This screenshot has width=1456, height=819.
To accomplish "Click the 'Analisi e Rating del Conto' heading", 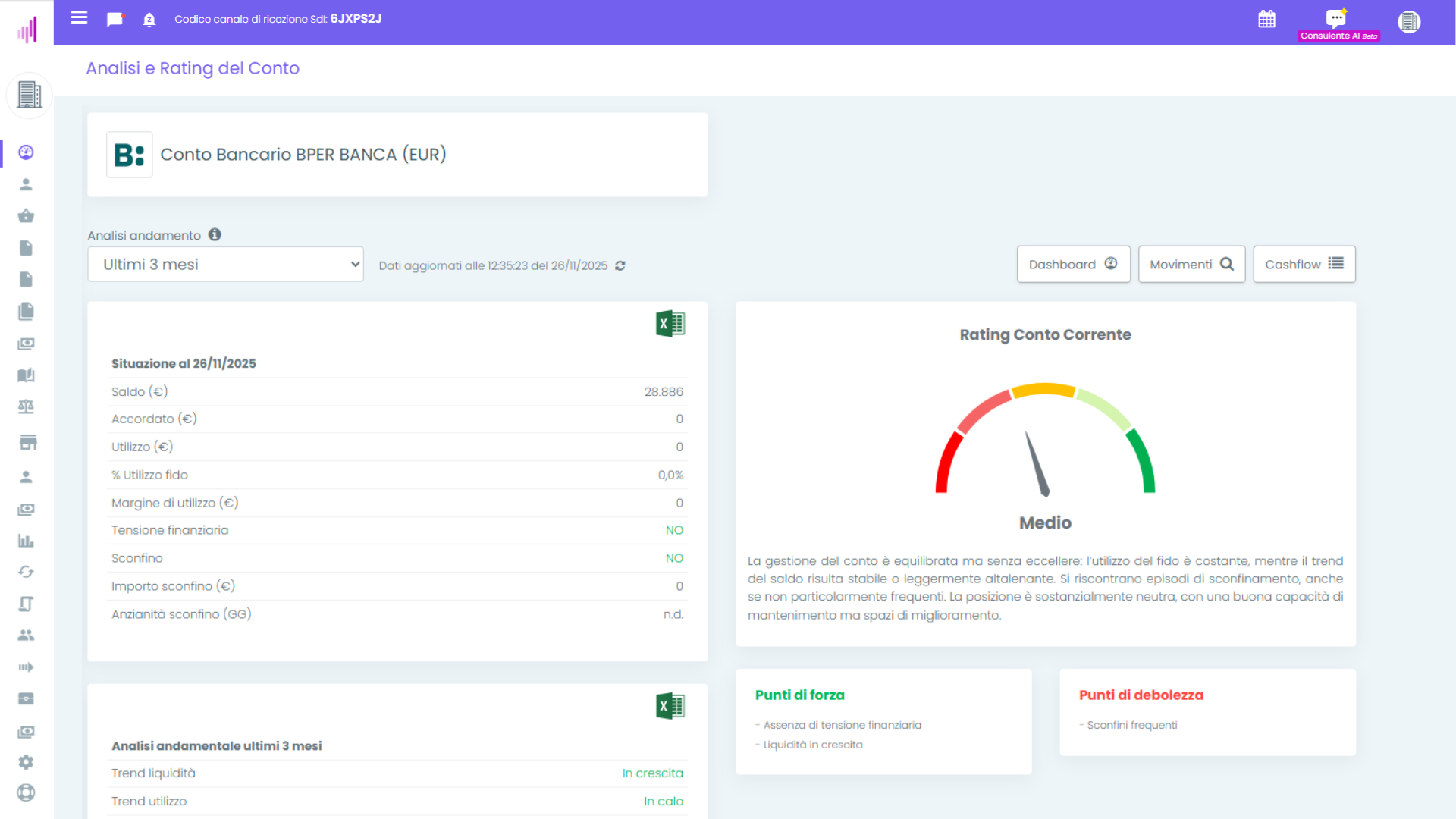I will tap(192, 68).
